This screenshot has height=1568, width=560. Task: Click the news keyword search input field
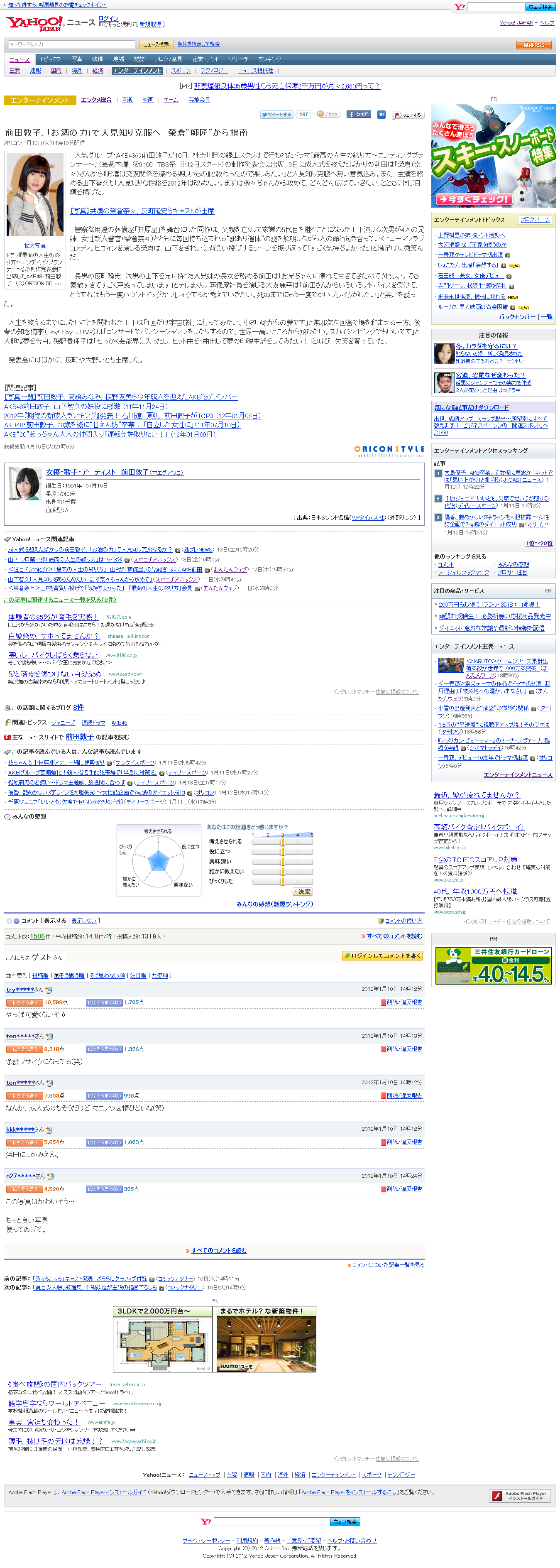pos(72,44)
